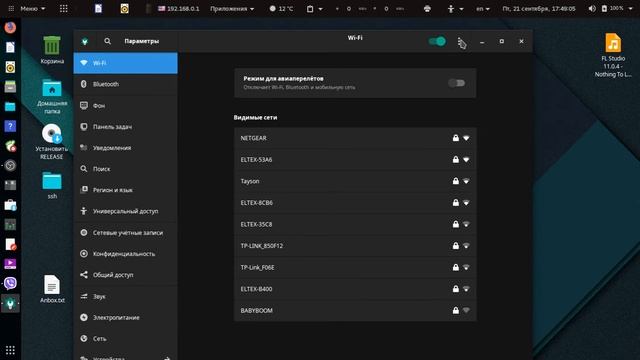Click the Settings app icon in header
This screenshot has width=640, height=360.
point(84,41)
